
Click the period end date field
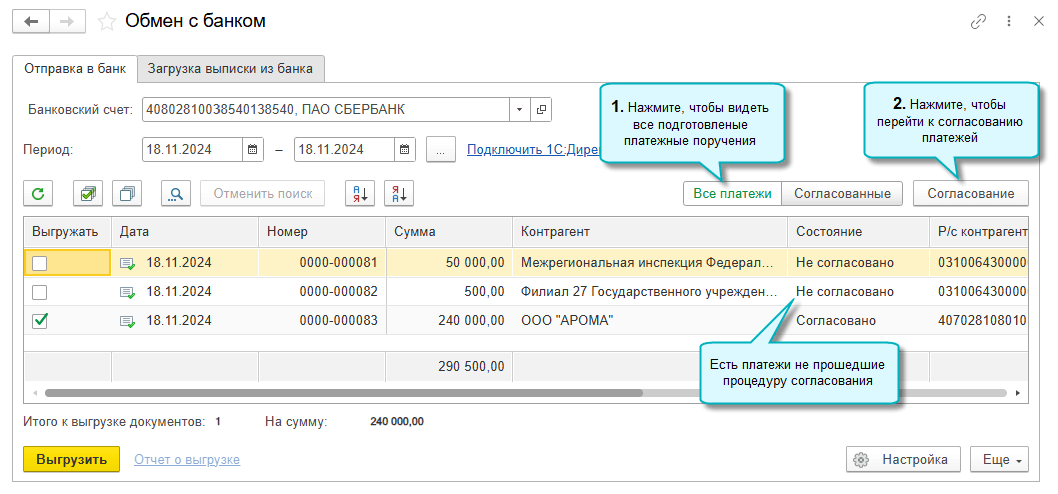[345, 149]
